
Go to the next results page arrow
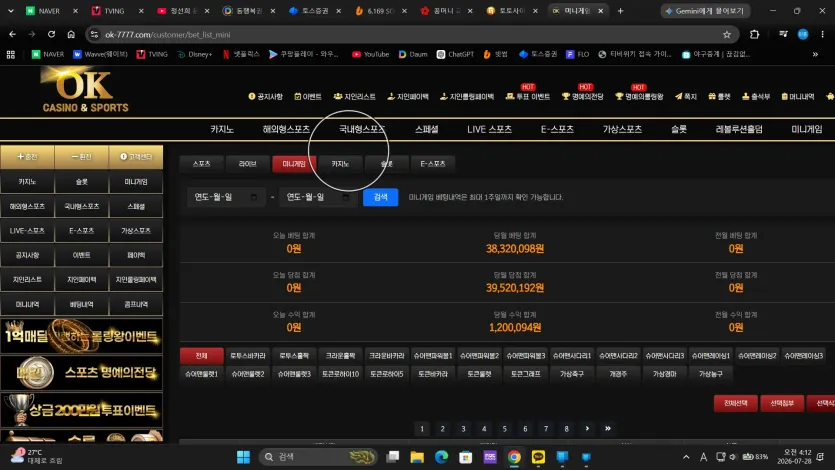(x=587, y=428)
